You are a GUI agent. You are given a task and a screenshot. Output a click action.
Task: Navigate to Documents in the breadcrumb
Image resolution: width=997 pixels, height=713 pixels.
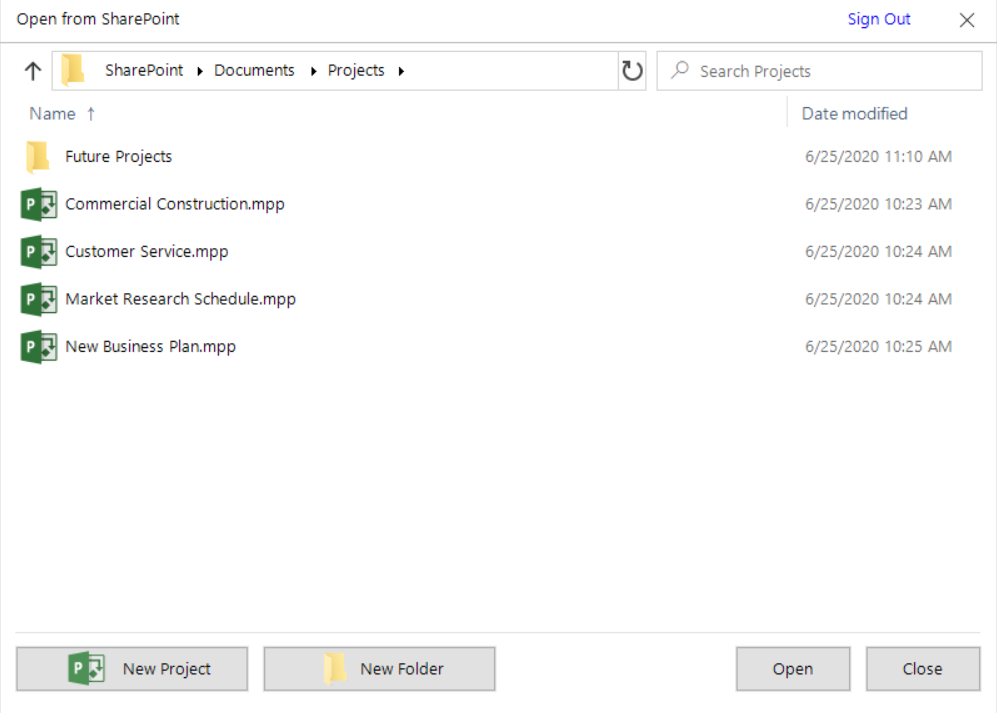254,70
